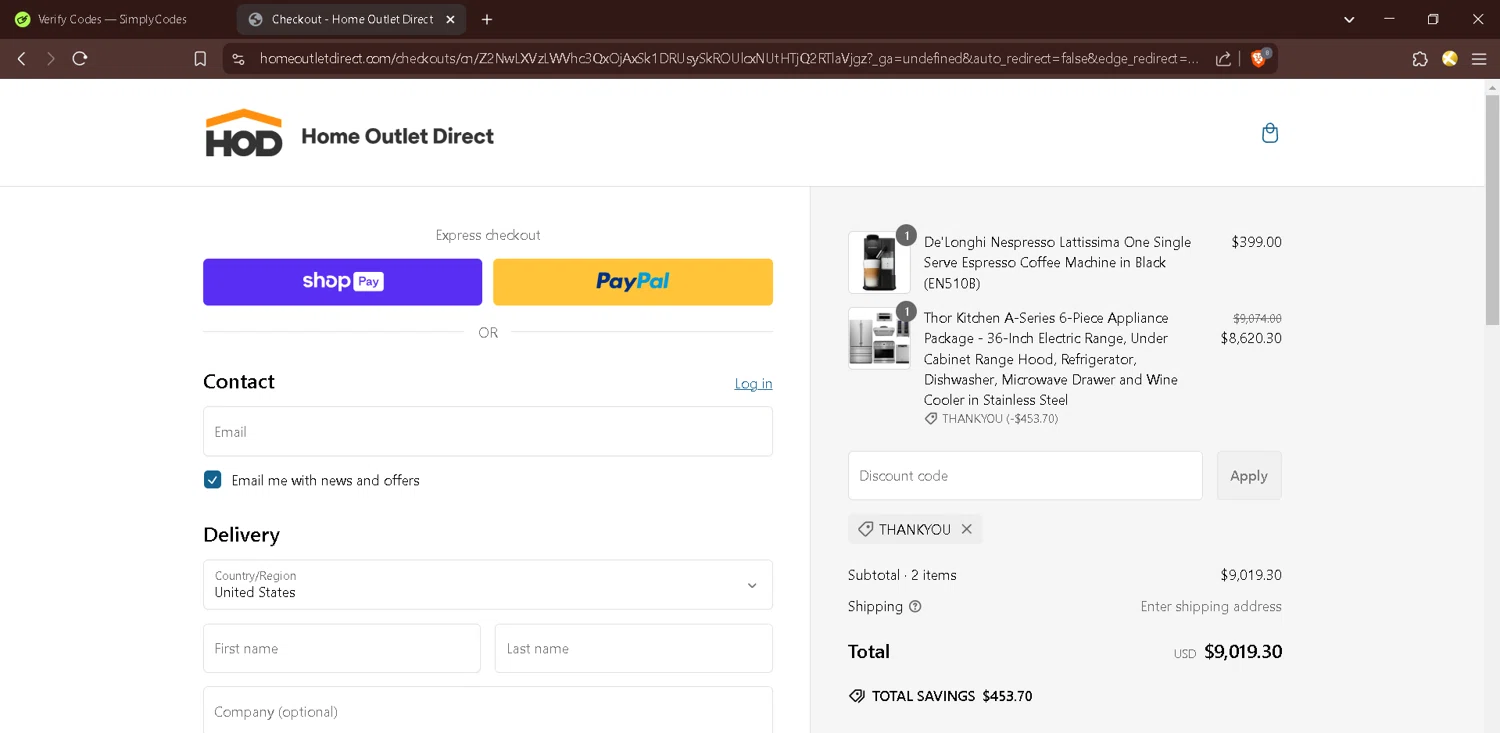This screenshot has height=733, width=1500.
Task: Uncheck Email me with news and offers
Action: point(212,480)
